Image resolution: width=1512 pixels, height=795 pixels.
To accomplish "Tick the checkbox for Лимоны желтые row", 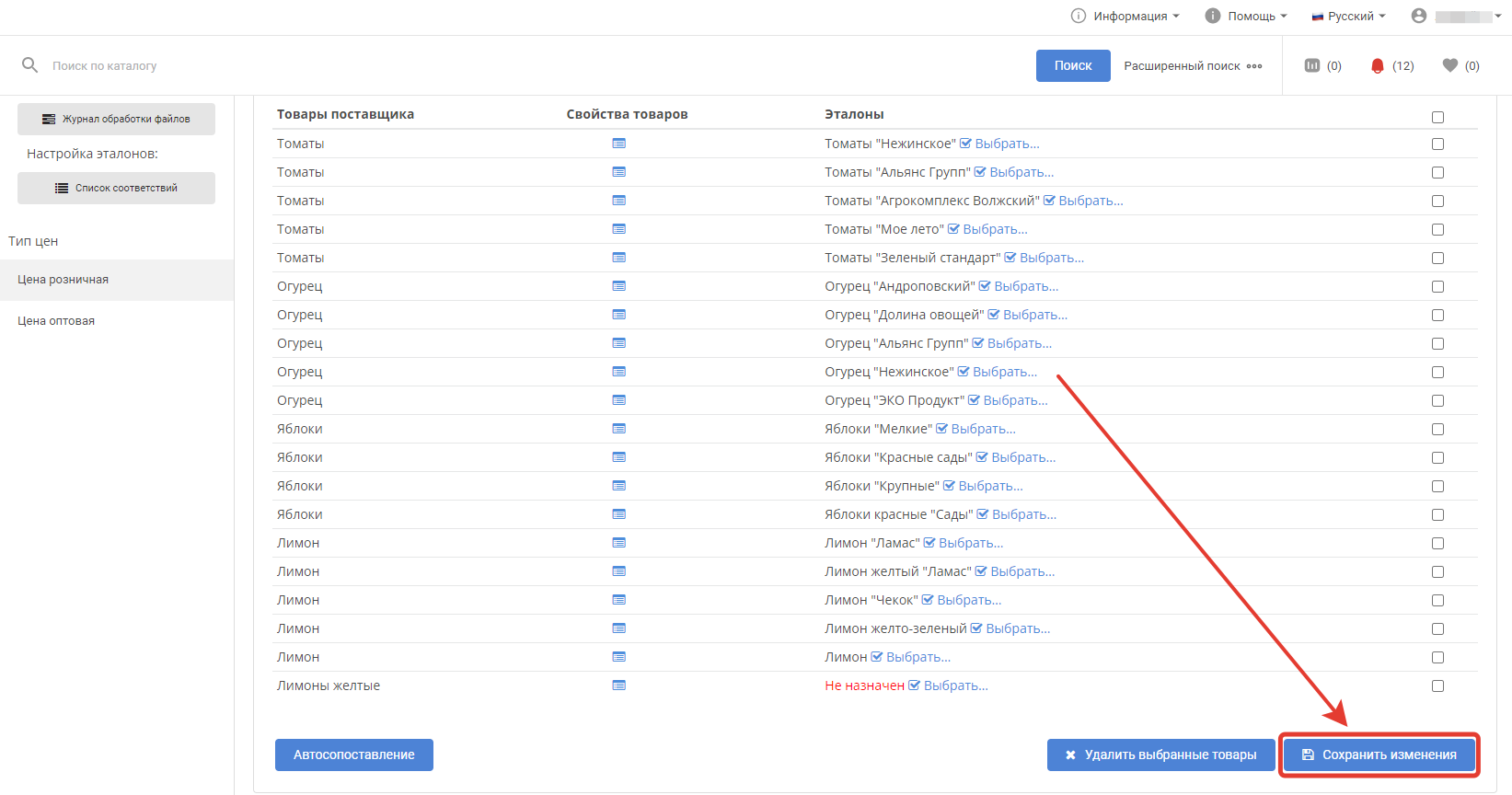I will coord(1437,686).
